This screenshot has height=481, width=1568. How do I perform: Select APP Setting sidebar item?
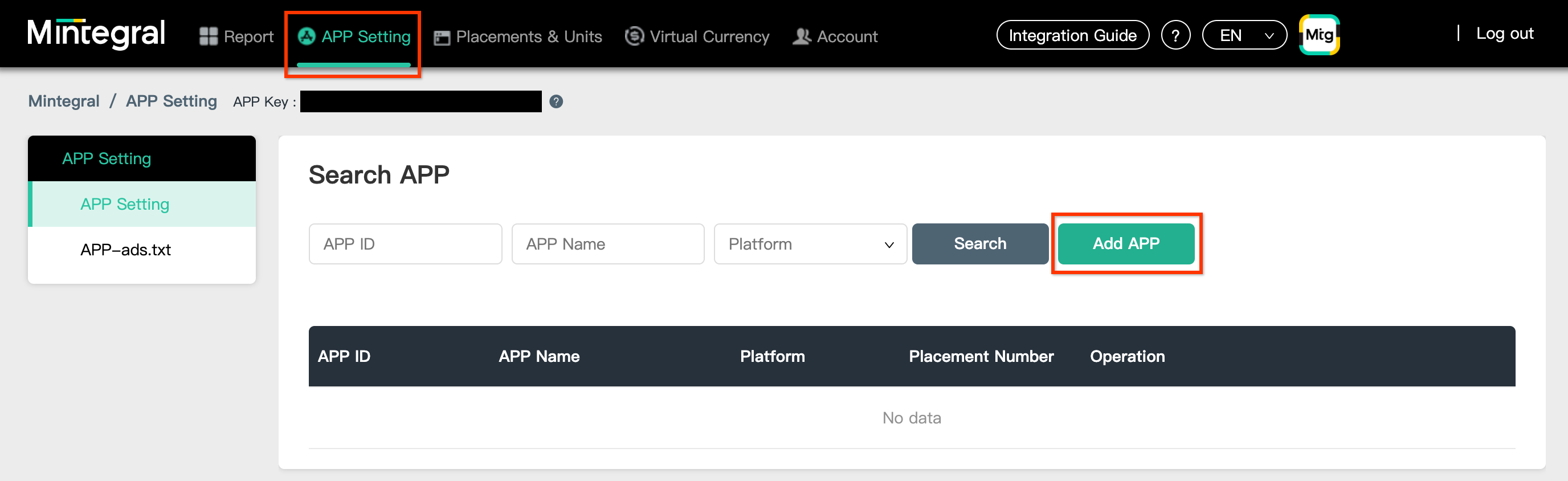[x=125, y=204]
